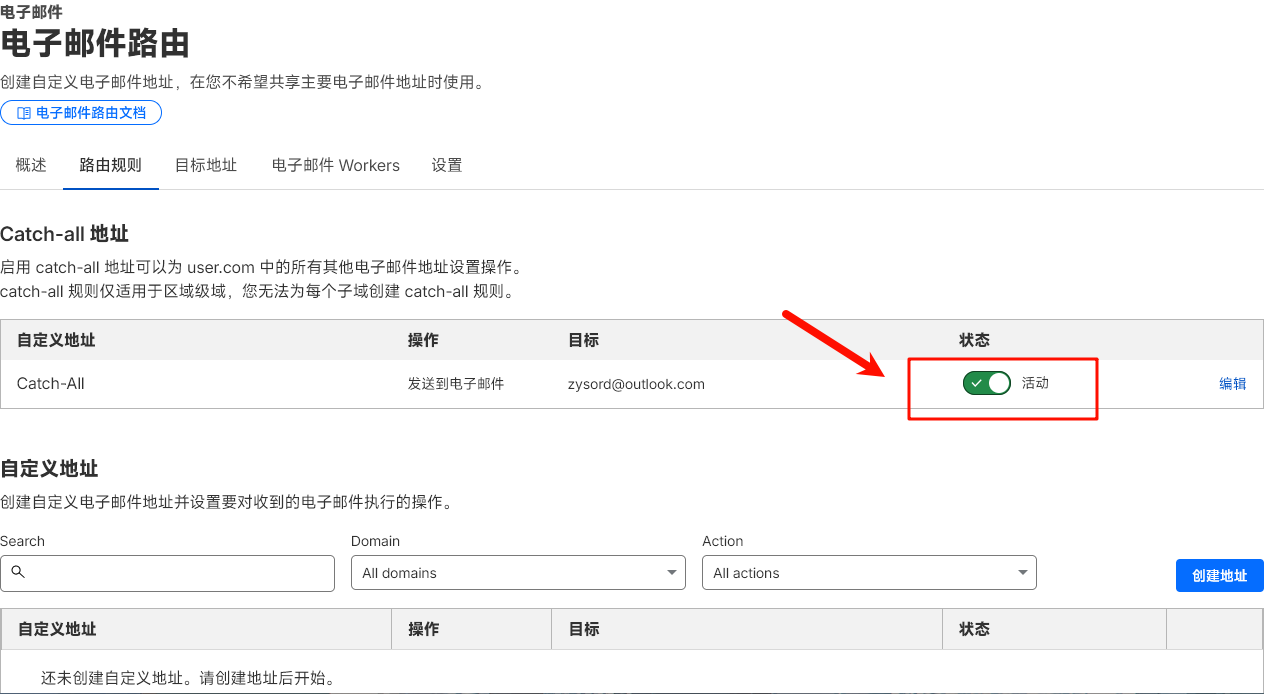Click 编辑 link for Catch-All rule
This screenshot has height=694, width=1264.
point(1232,383)
